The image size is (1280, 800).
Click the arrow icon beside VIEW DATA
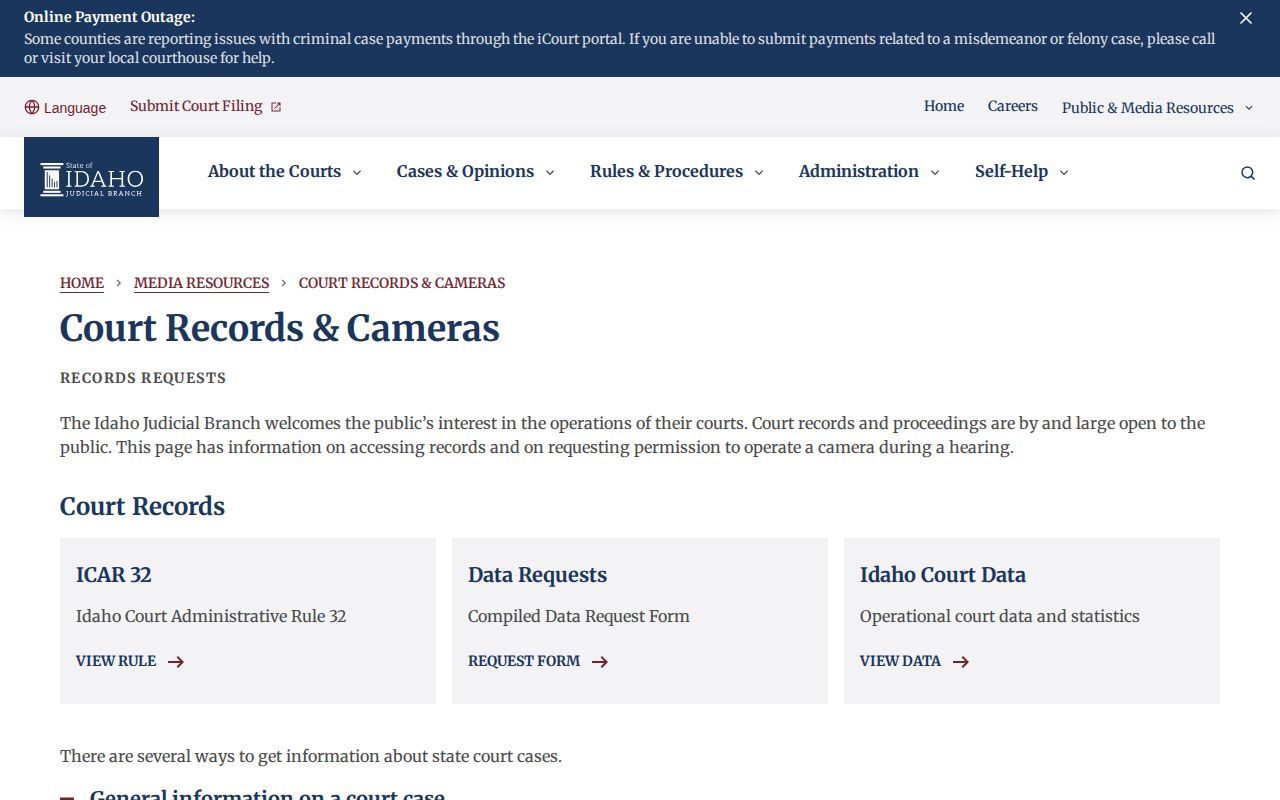tap(961, 661)
